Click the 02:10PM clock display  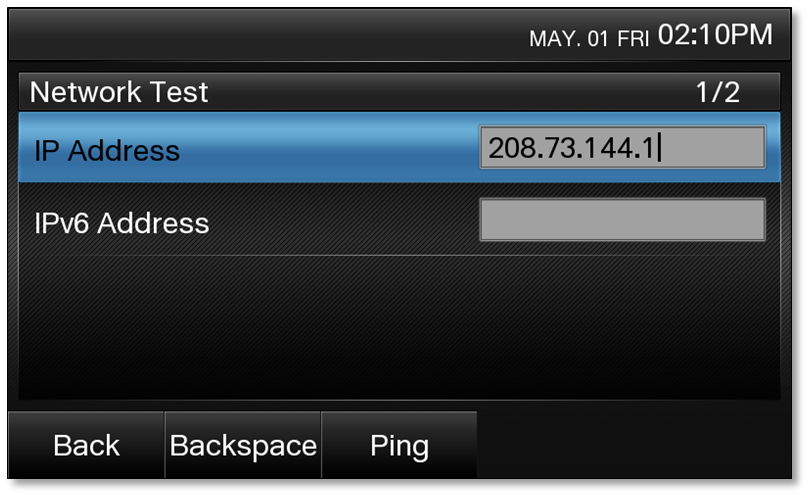pyautogui.click(x=715, y=36)
